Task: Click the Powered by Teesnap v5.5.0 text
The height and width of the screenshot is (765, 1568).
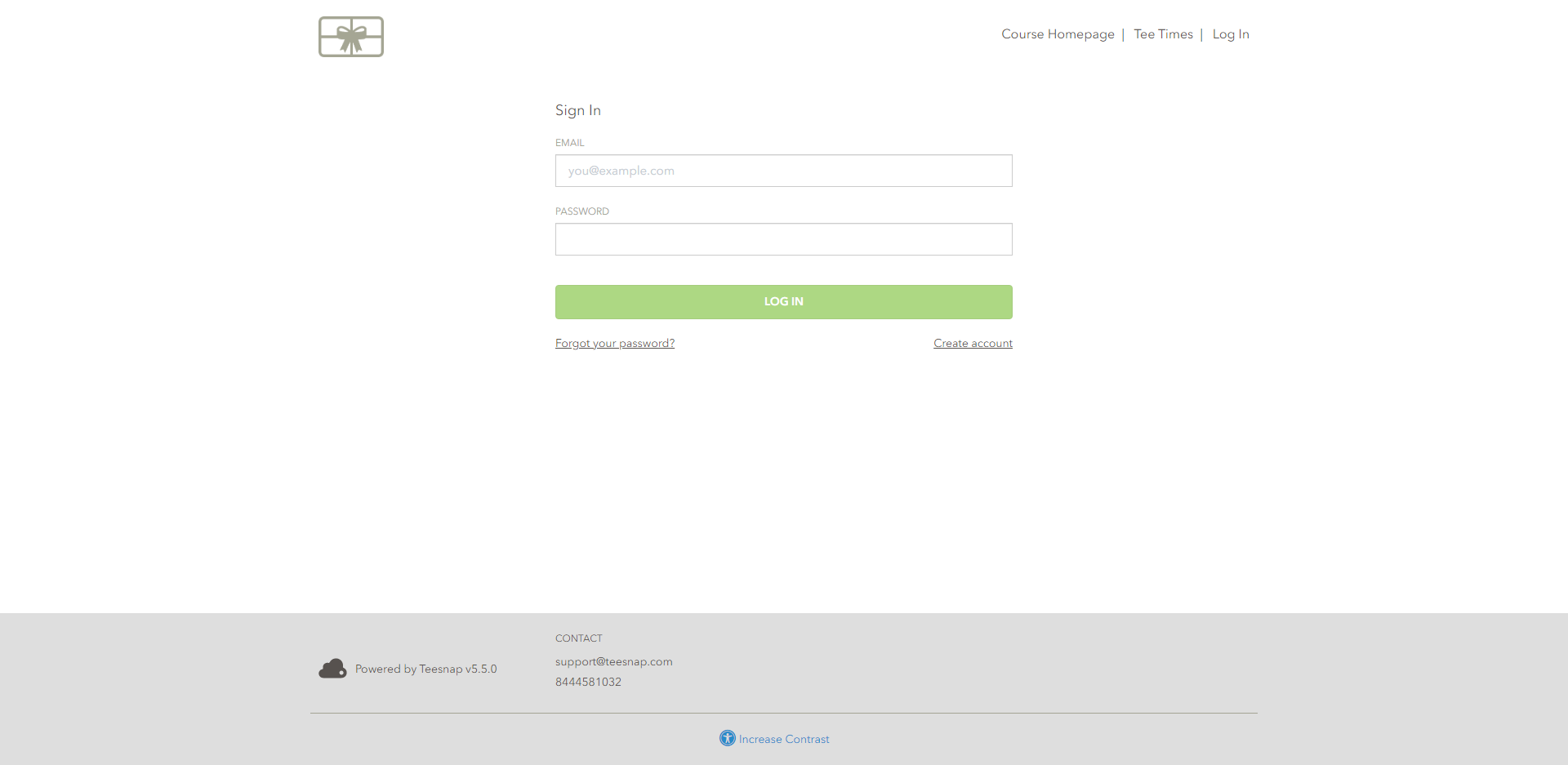Action: pyautogui.click(x=425, y=669)
